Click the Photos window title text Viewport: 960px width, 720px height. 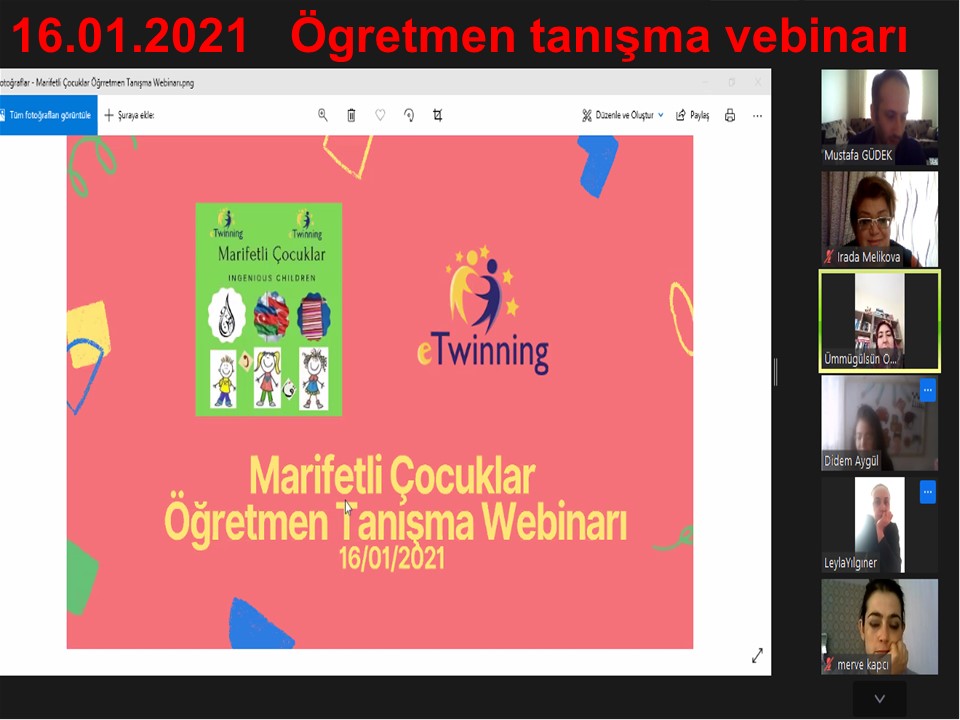[97, 83]
